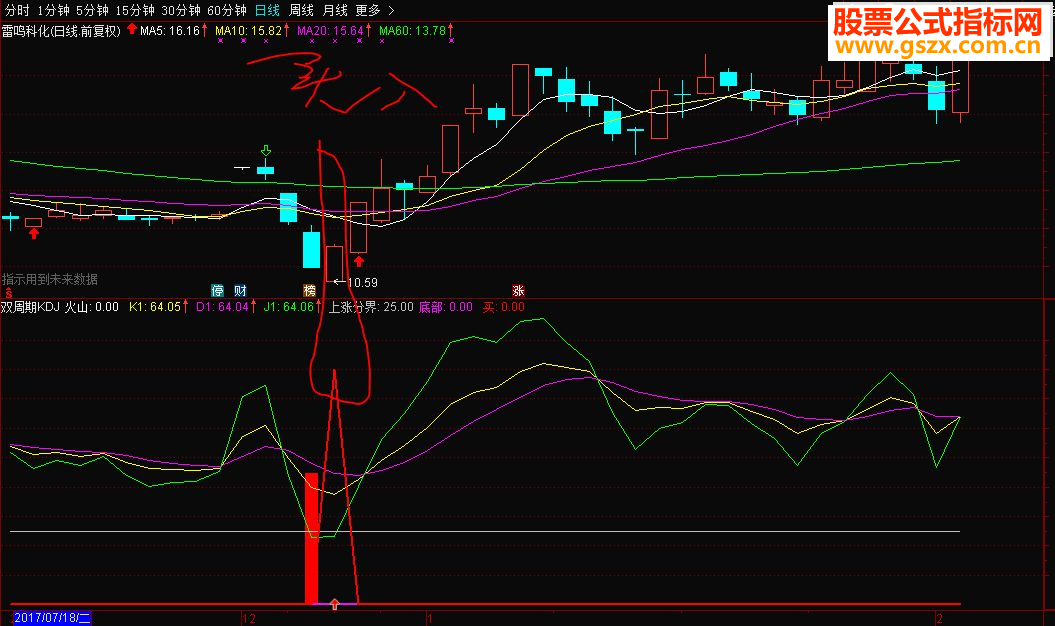Screen dimensions: 1055x626
Task: Click the month 2 marker on time axis
Action: click(940, 619)
